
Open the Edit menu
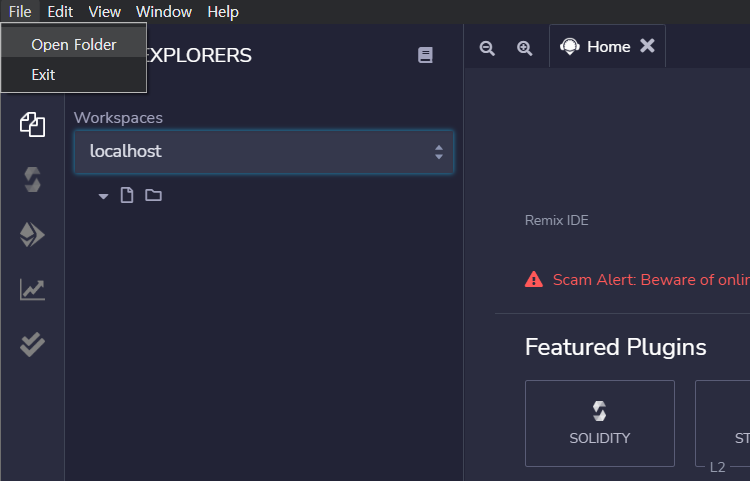pyautogui.click(x=60, y=11)
